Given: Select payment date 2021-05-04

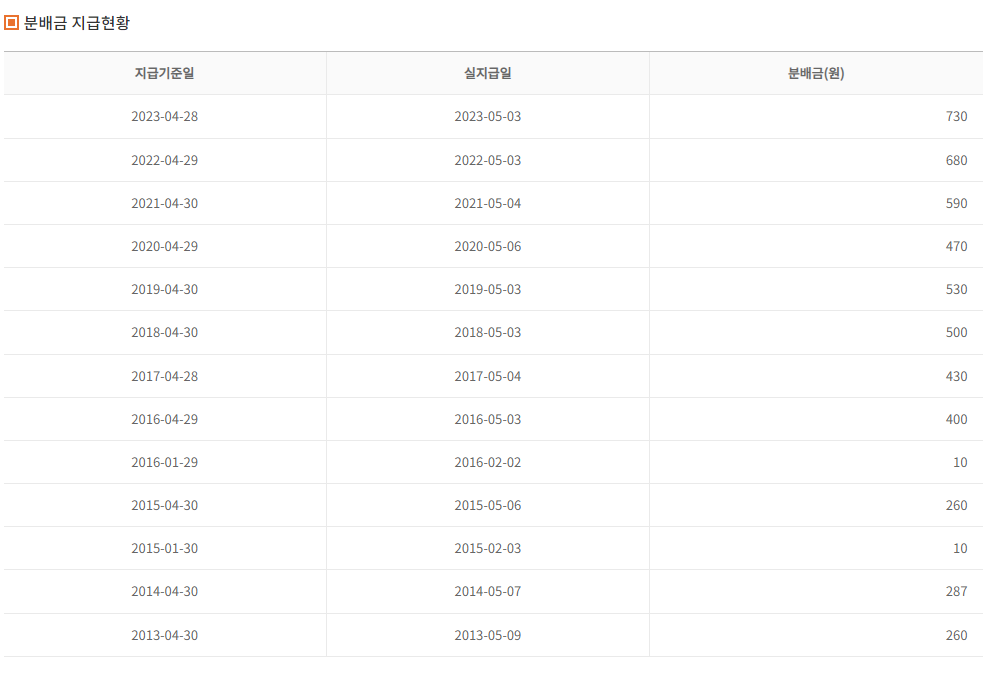Looking at the screenshot, I should click(488, 203).
